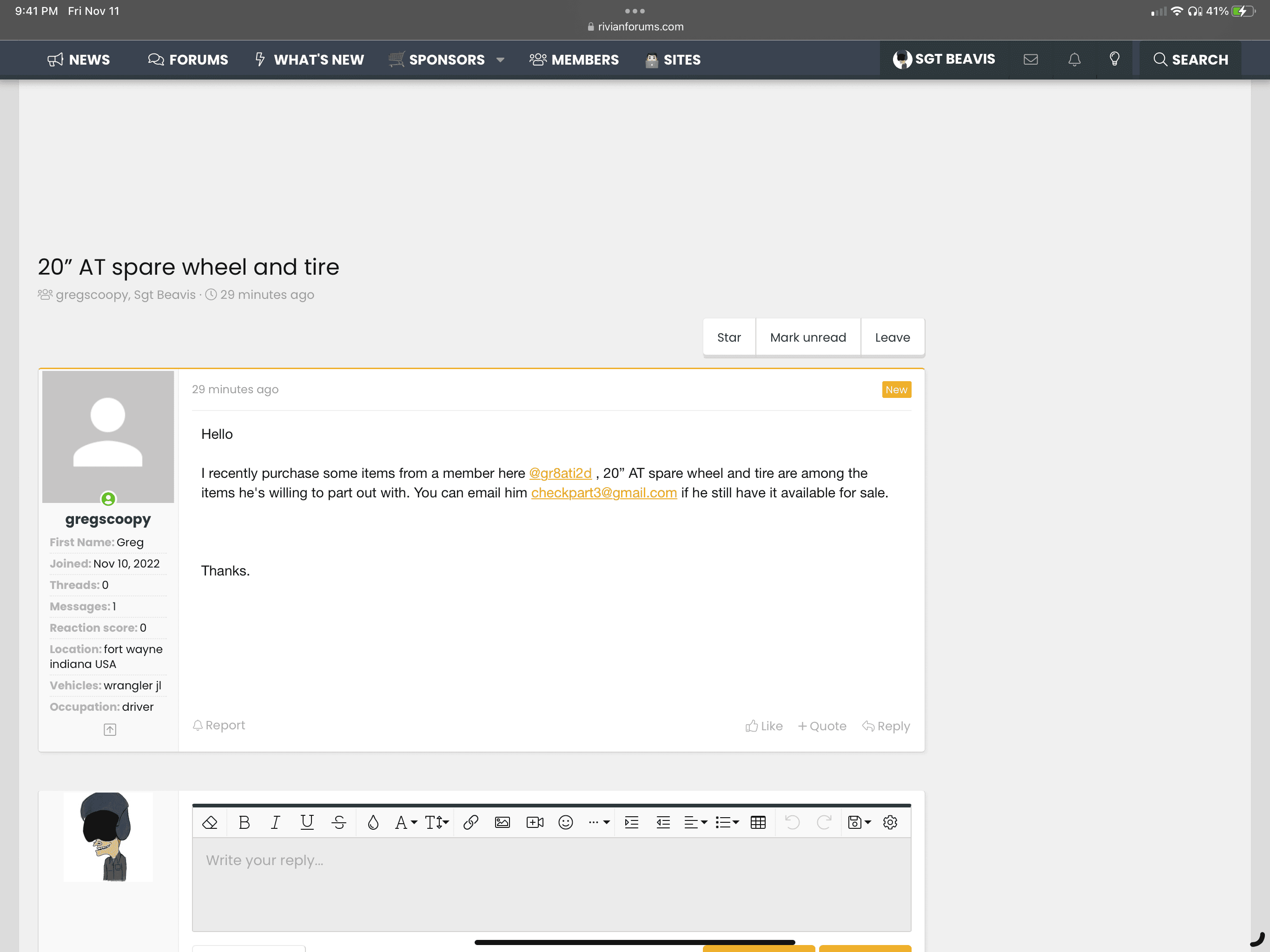Click in the Write your reply field

tap(551, 884)
